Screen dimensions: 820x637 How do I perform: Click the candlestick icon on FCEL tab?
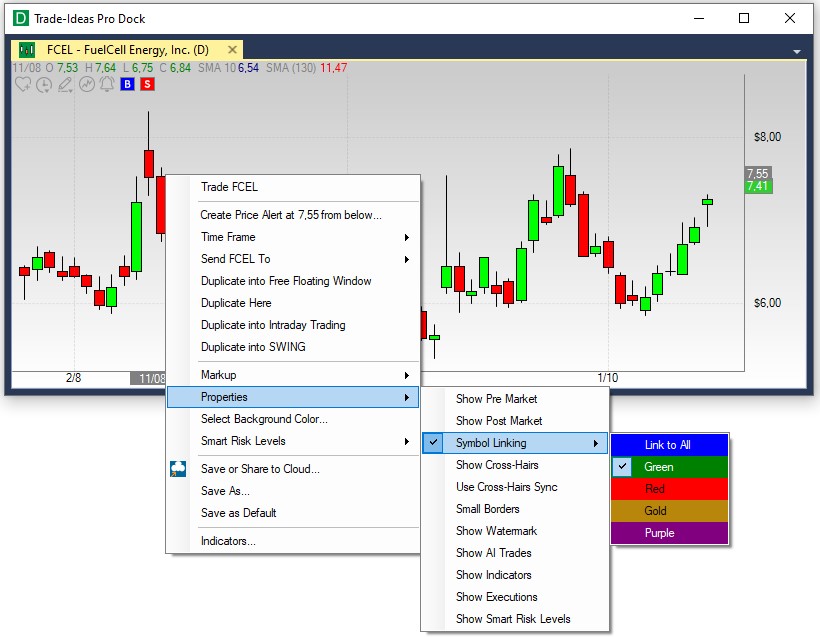tap(27, 50)
